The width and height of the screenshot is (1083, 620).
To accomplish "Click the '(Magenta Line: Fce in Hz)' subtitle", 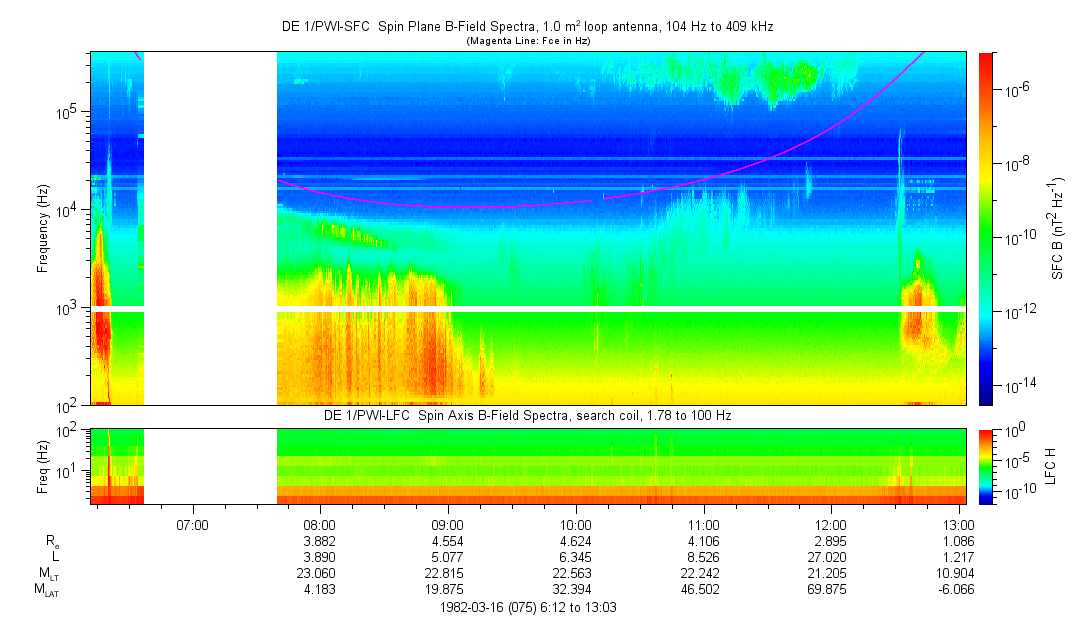I will click(528, 41).
